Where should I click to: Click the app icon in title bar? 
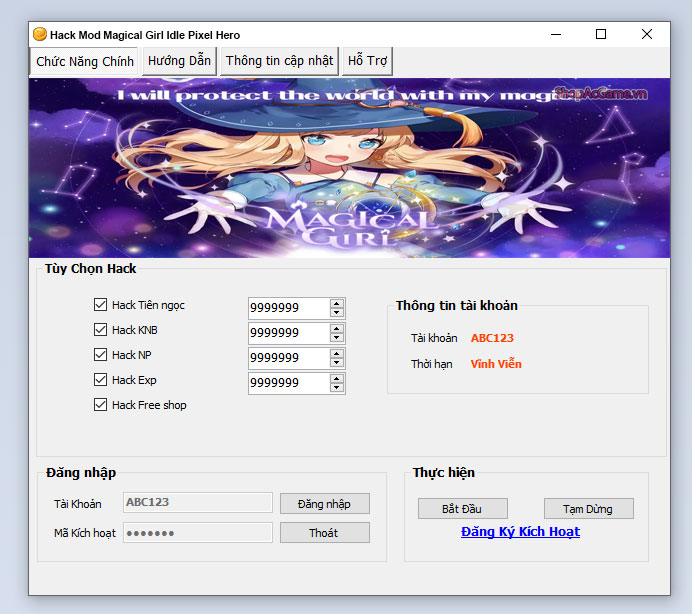[x=40, y=34]
